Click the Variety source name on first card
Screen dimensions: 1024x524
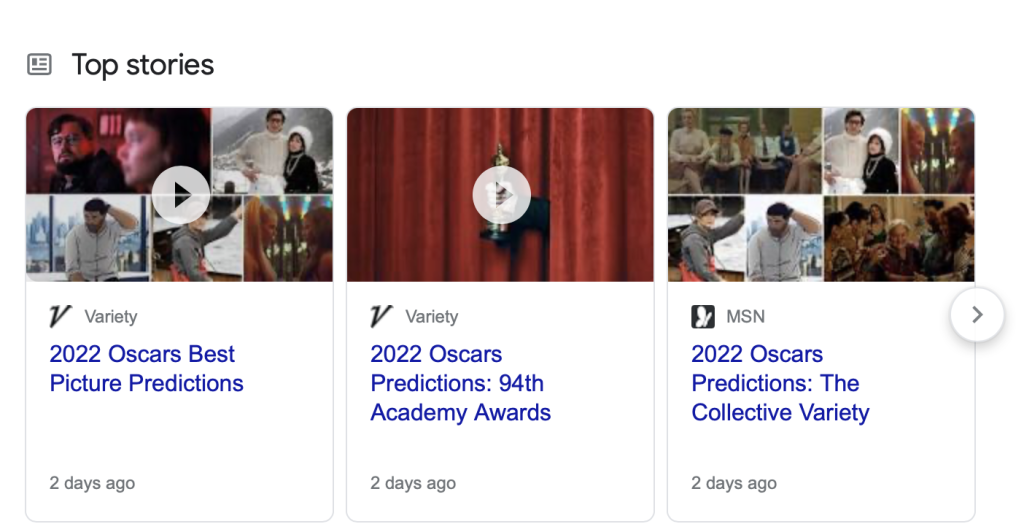pyautogui.click(x=111, y=317)
